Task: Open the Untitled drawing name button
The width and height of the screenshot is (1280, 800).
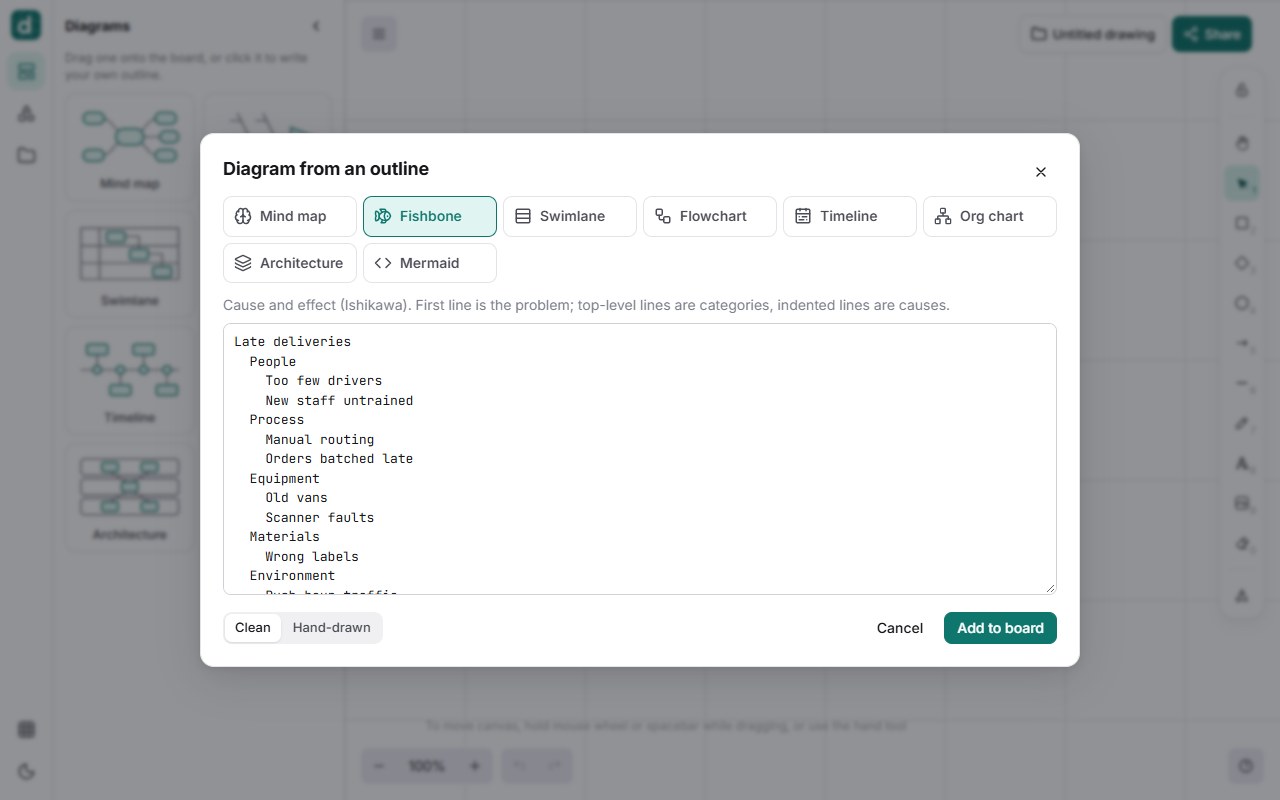Action: [1092, 34]
